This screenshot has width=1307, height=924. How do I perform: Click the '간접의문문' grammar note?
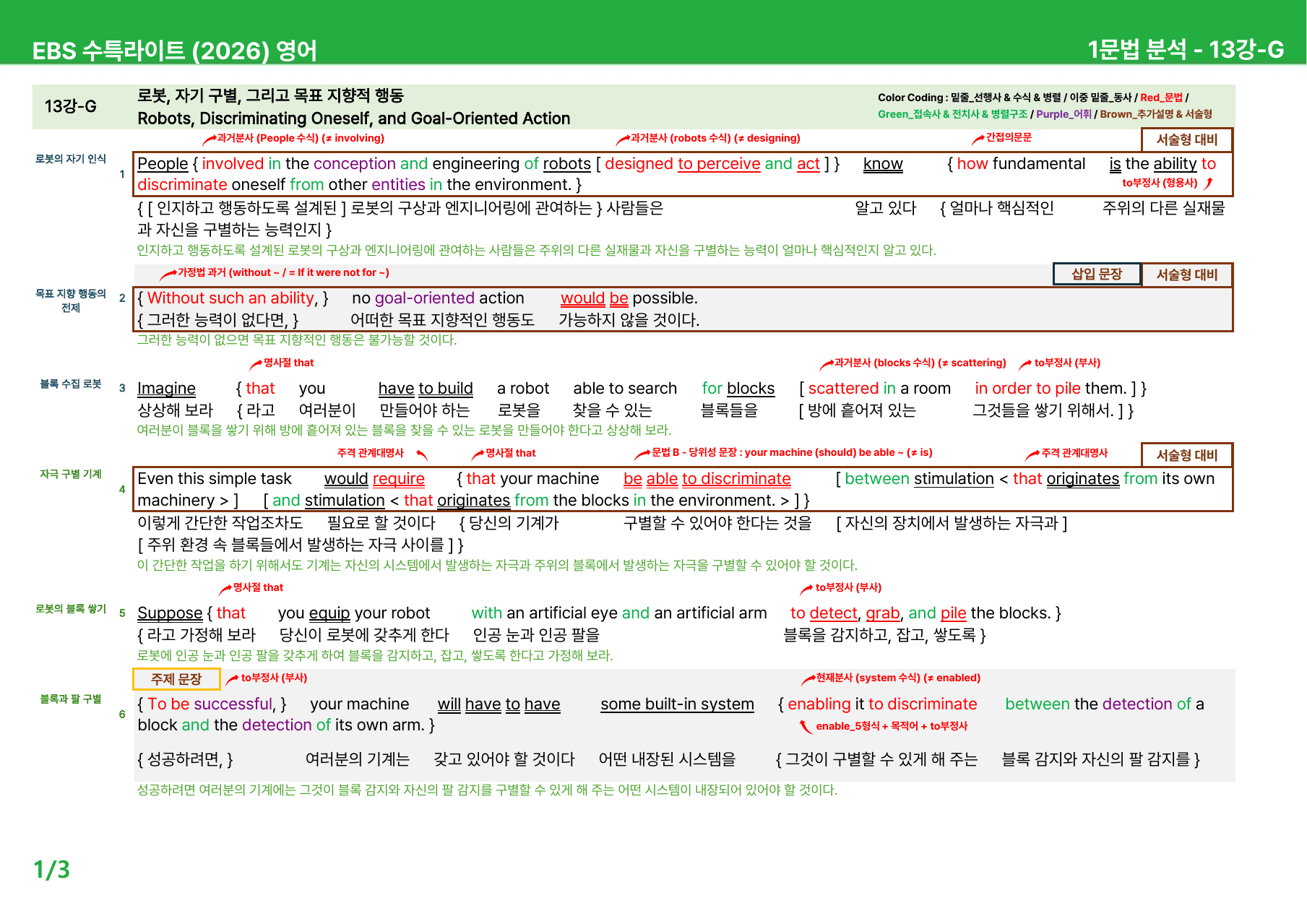[x=1009, y=137]
